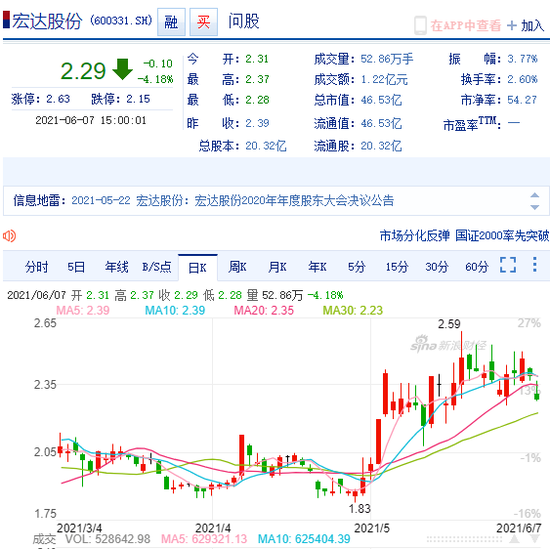Click the phone icon beside 在APP中查看

(420, 25)
